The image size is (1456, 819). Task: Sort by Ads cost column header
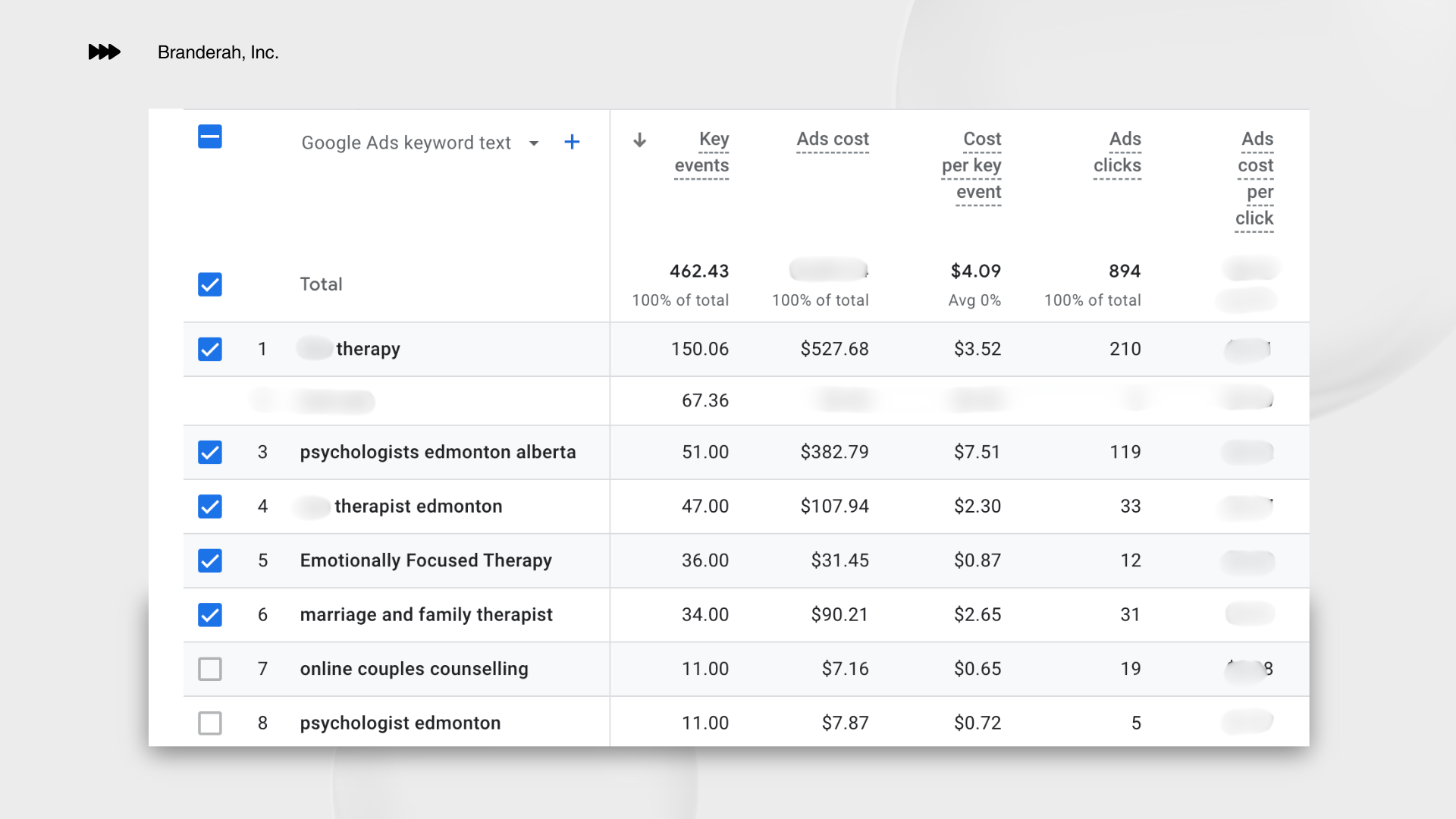coord(833,140)
